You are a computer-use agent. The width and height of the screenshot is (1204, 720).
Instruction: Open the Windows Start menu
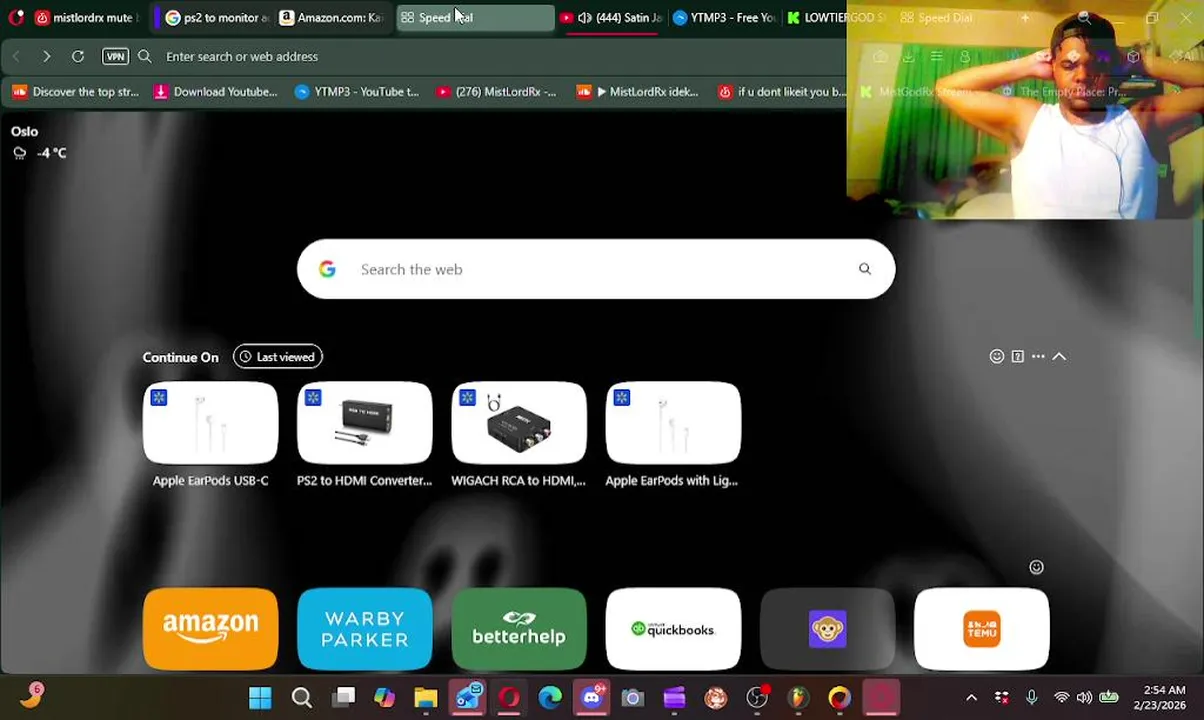pyautogui.click(x=260, y=697)
